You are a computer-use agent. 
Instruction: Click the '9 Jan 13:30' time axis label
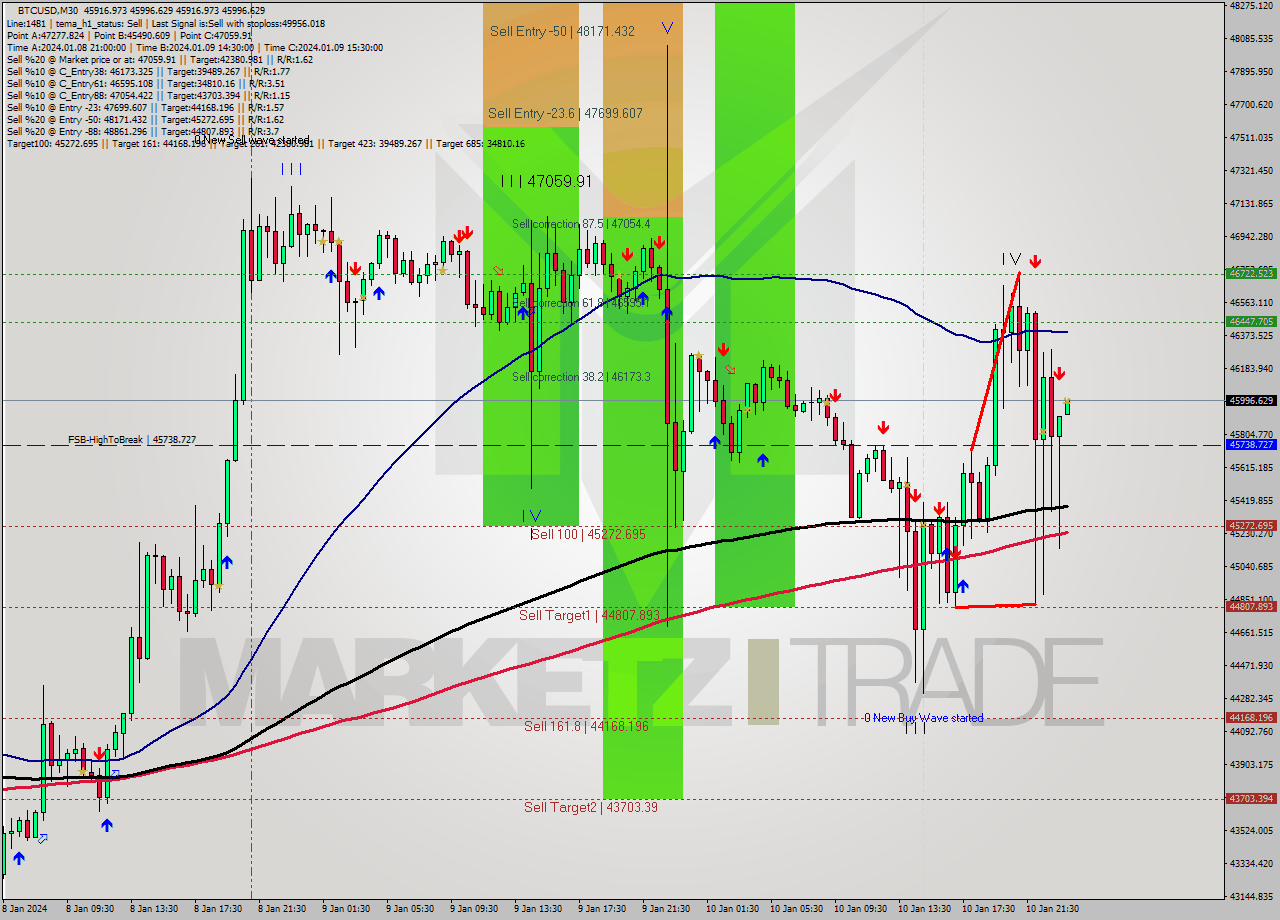[x=540, y=909]
